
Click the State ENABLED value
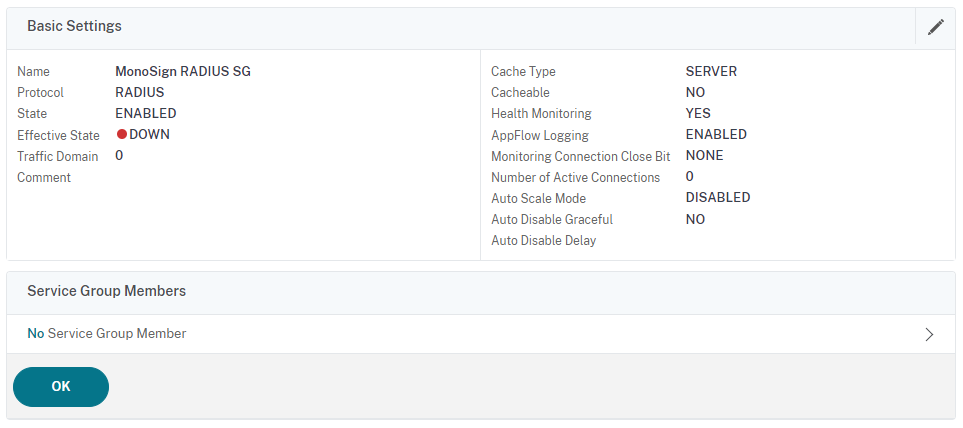point(146,114)
